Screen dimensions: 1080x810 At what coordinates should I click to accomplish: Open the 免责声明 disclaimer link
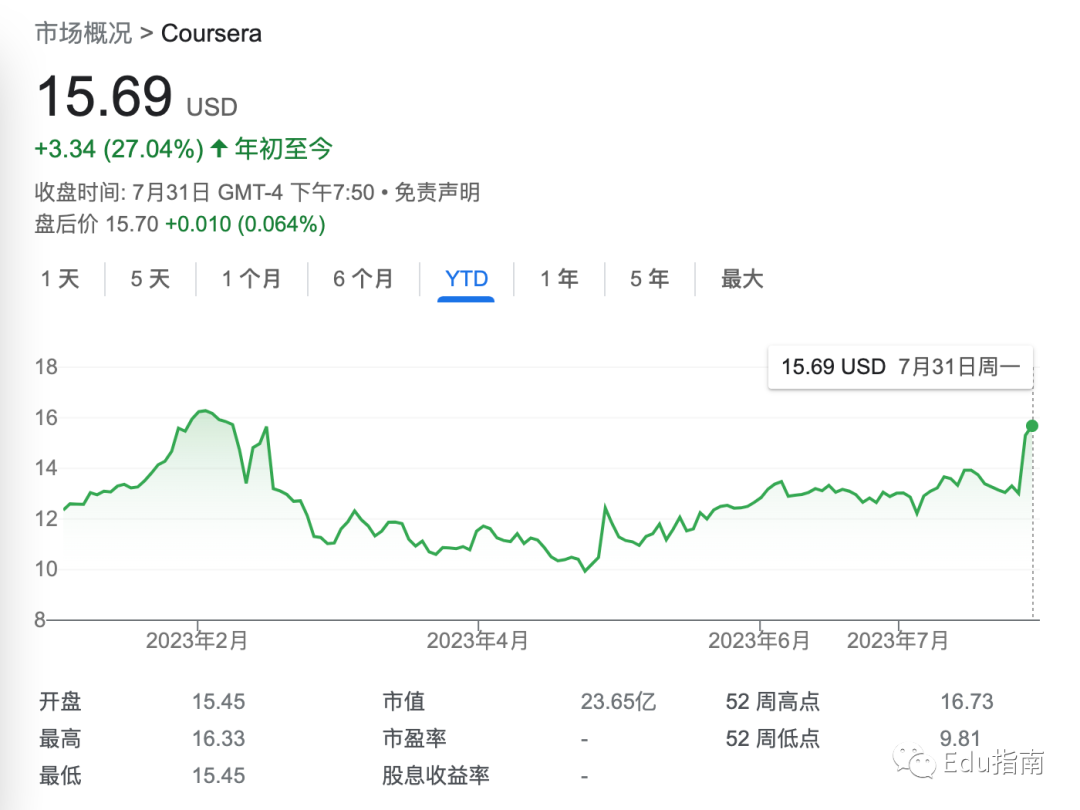click(x=437, y=192)
